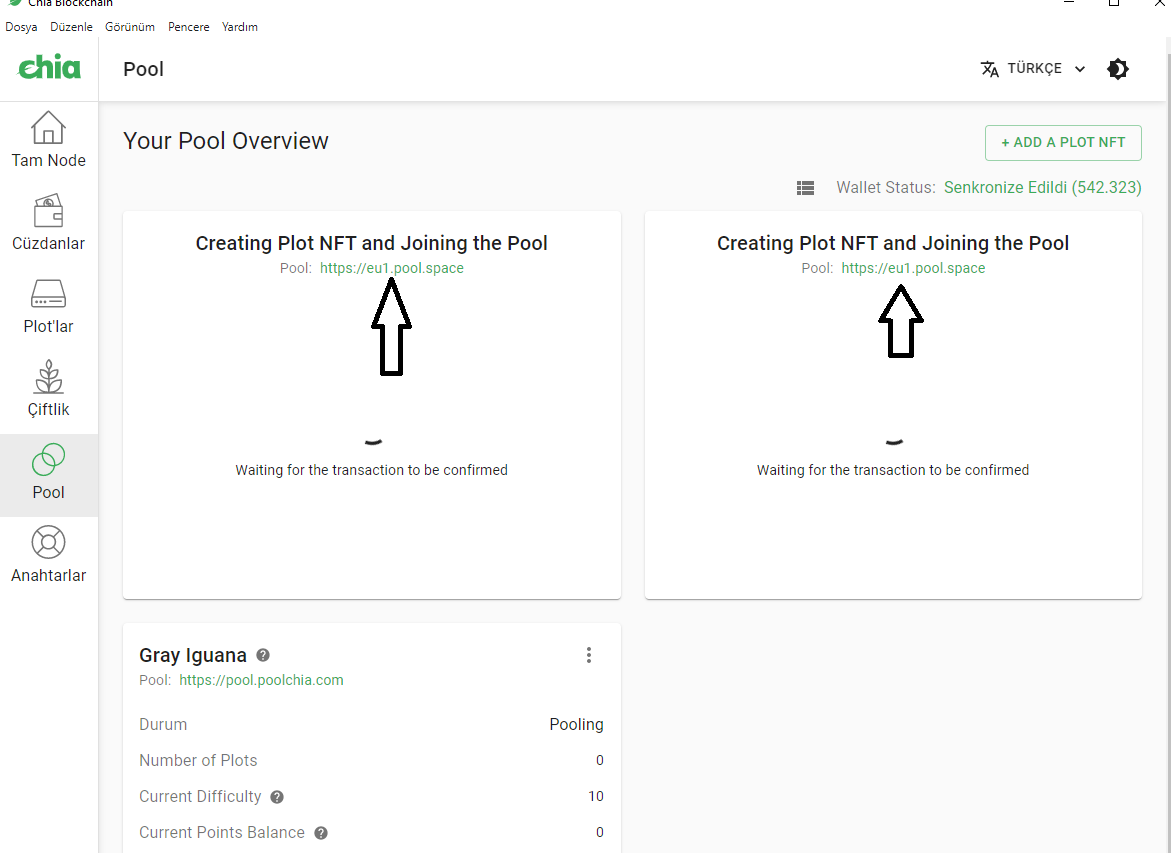Click the Wallet Status label
The height and width of the screenshot is (853, 1171).
tap(886, 187)
